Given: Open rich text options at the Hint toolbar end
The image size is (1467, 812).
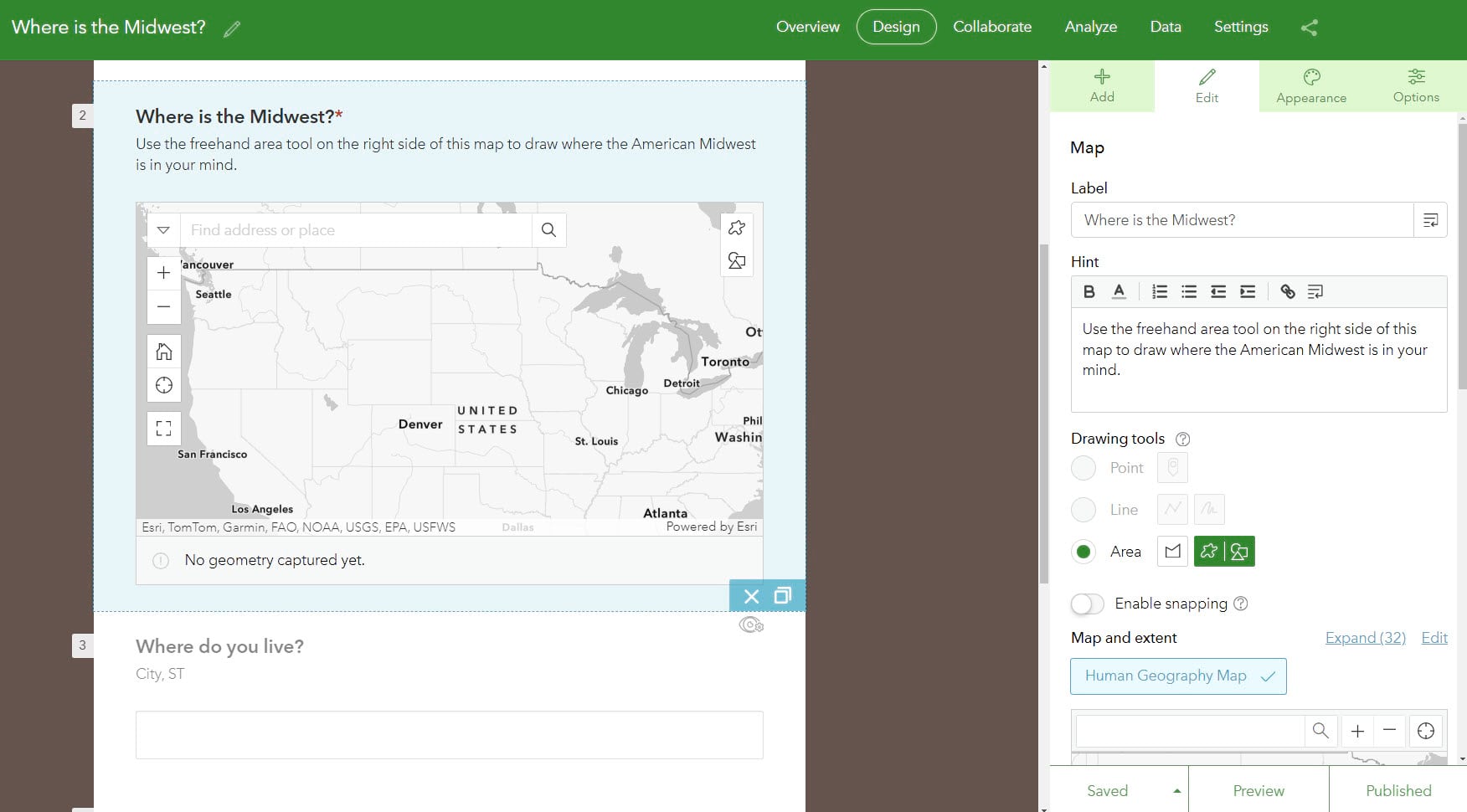Looking at the screenshot, I should tap(1315, 291).
